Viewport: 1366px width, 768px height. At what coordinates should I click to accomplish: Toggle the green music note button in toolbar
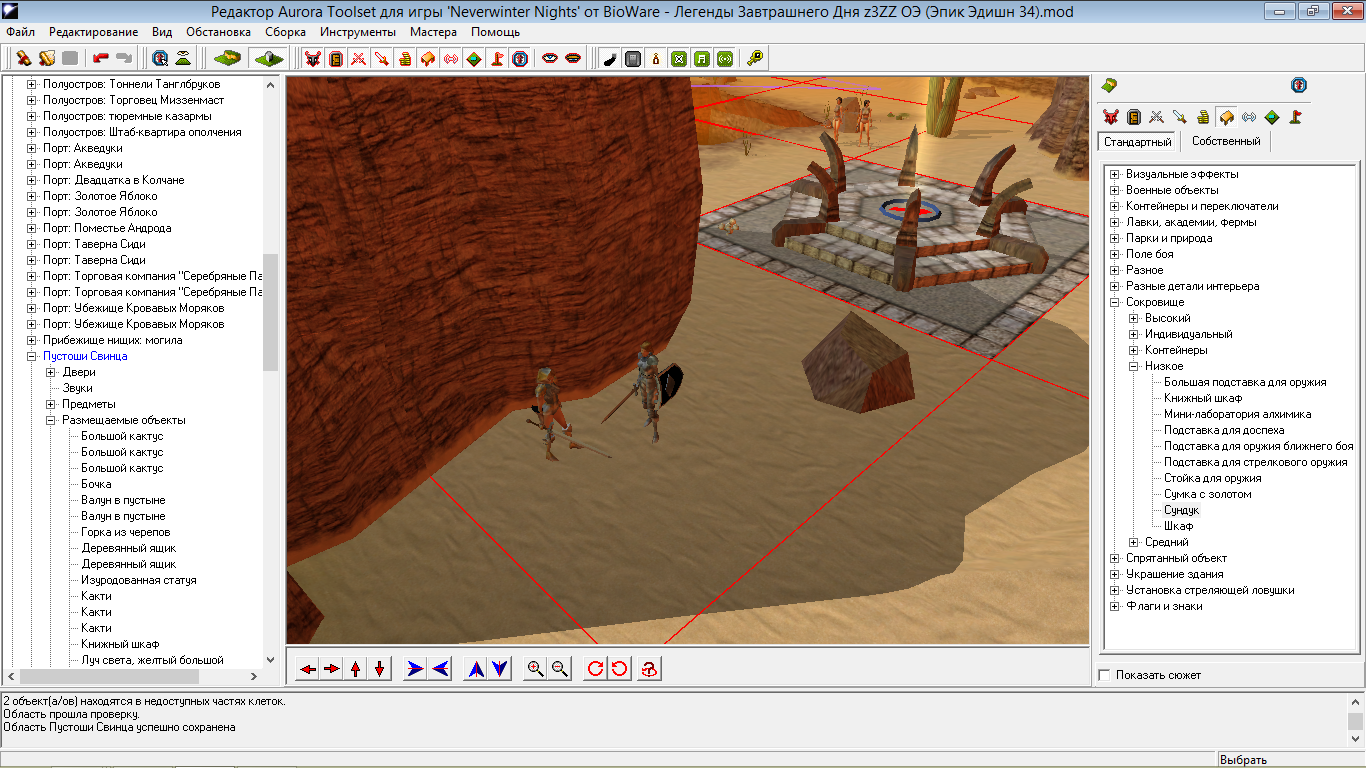tap(702, 59)
